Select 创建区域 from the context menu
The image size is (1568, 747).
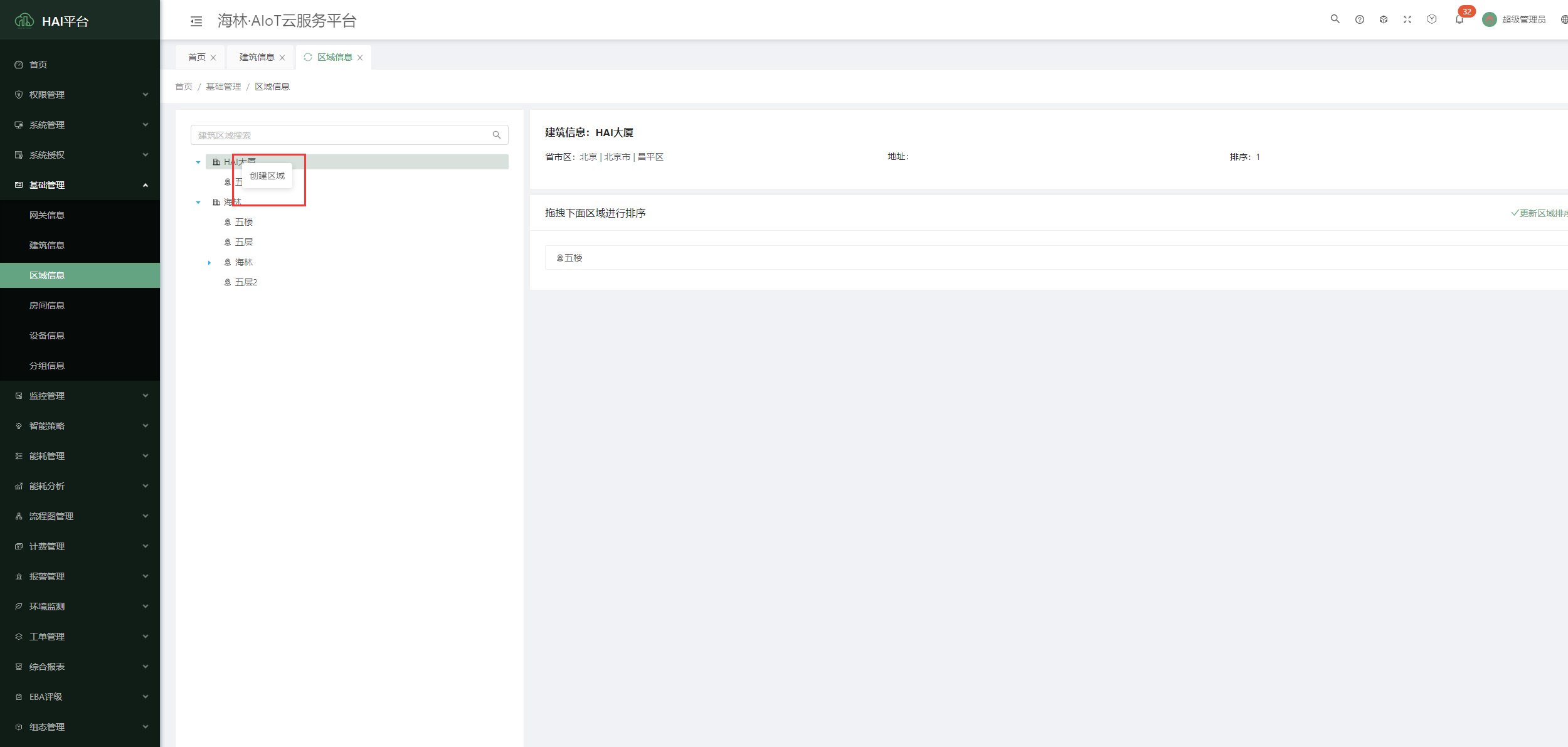coord(267,176)
